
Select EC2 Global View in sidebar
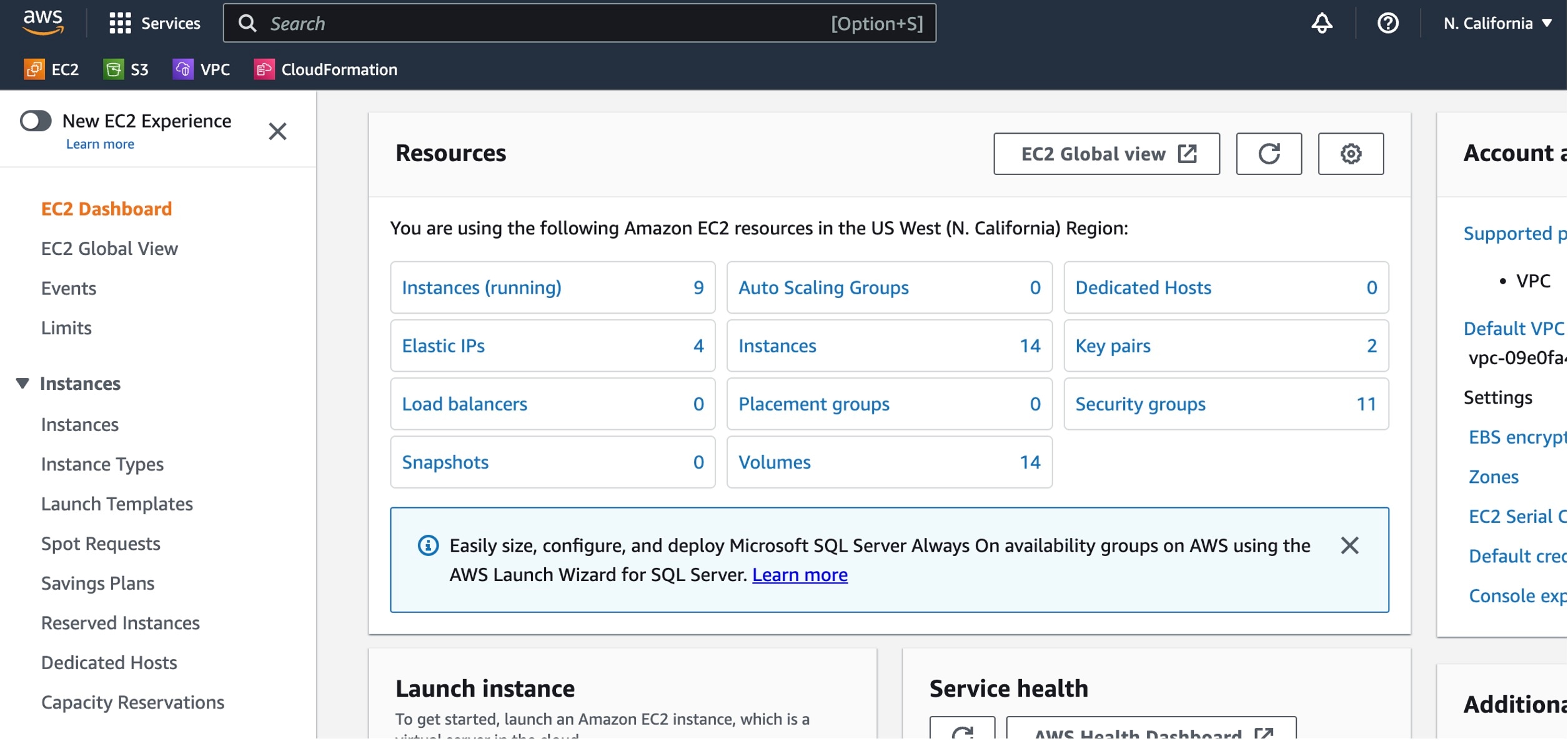pos(109,249)
